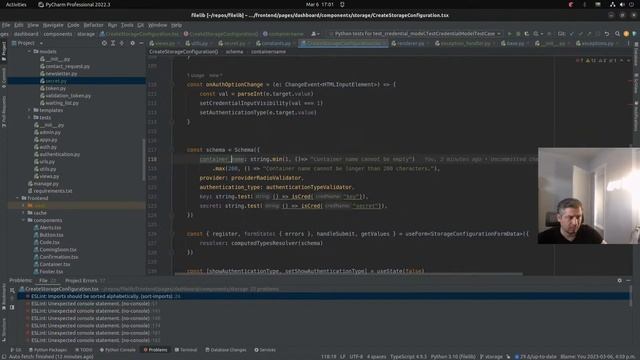Open the File menu
The image size is (640, 360).
tap(6, 25)
